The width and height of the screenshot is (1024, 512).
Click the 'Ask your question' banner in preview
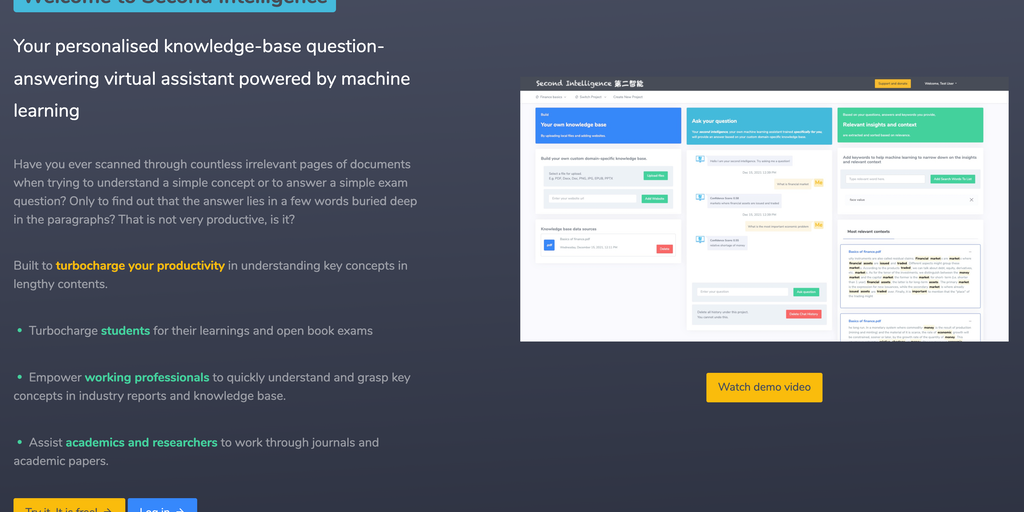(760, 126)
